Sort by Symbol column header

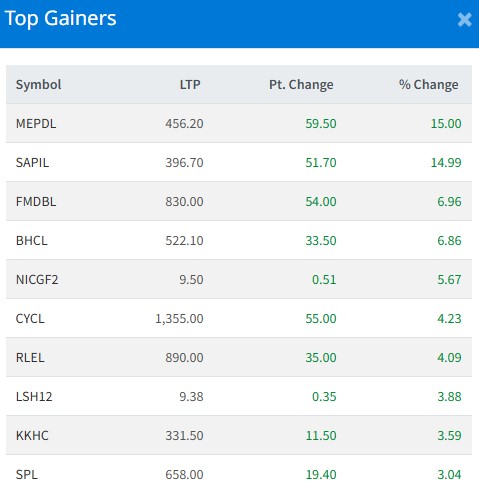point(38,85)
